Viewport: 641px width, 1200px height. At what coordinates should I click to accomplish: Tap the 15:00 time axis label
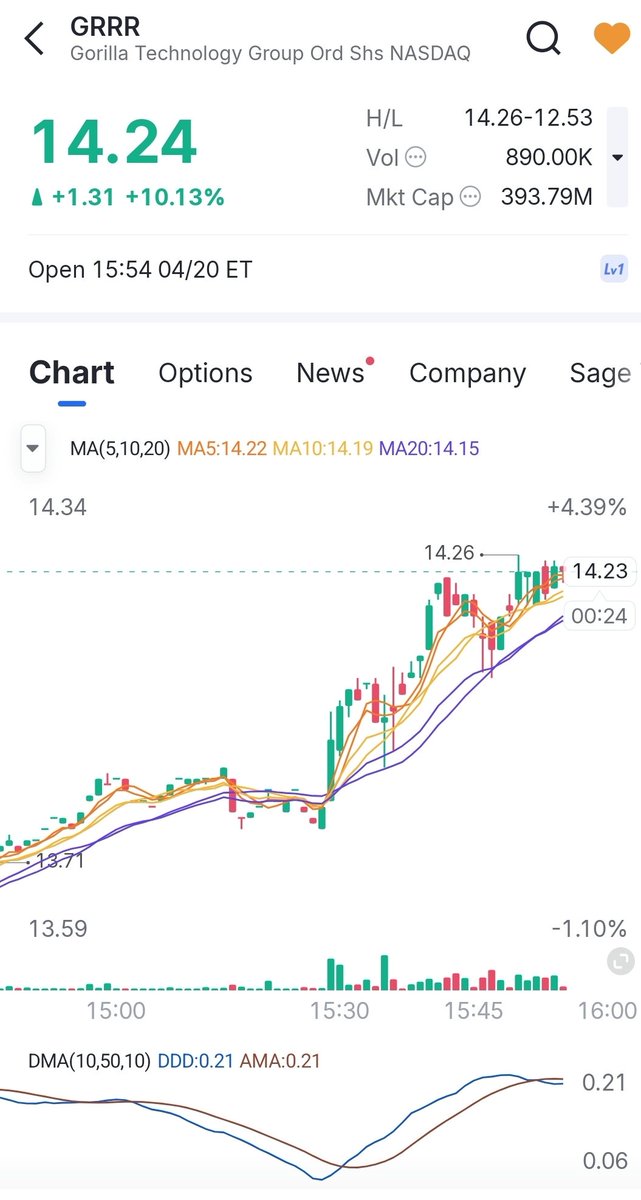pyautogui.click(x=116, y=1011)
